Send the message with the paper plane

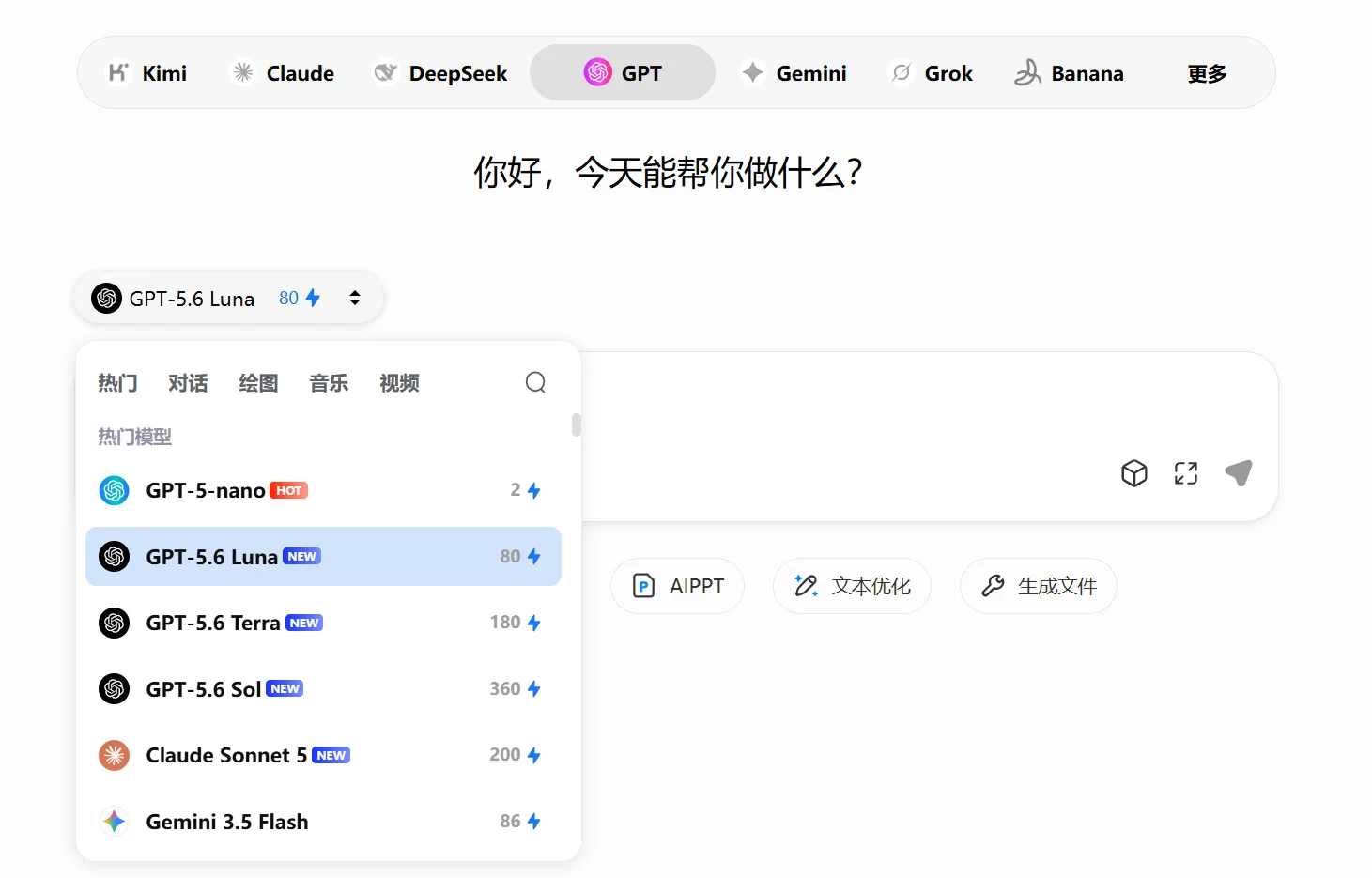[x=1239, y=472]
